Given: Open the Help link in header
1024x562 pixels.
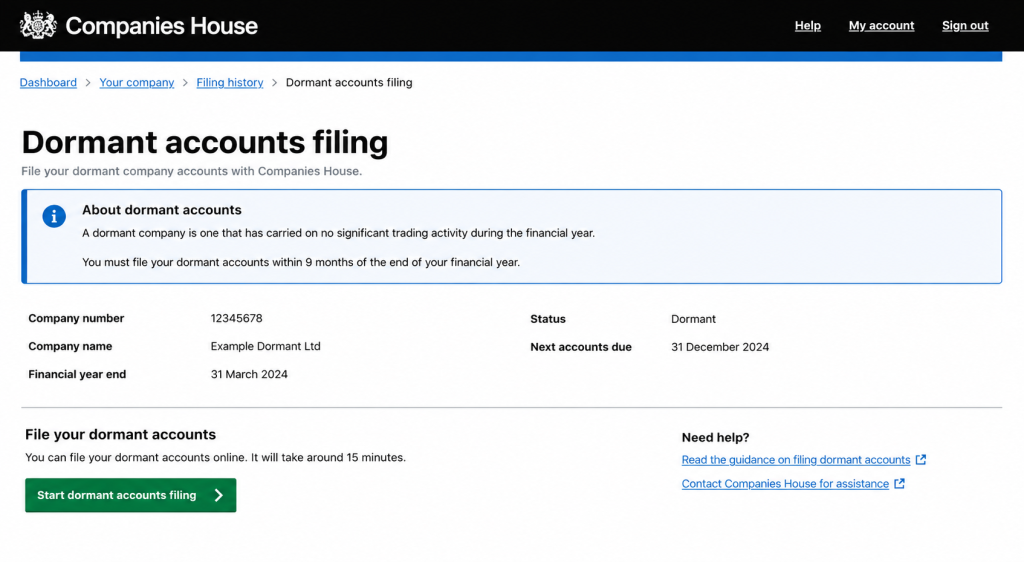Looking at the screenshot, I should [808, 25].
